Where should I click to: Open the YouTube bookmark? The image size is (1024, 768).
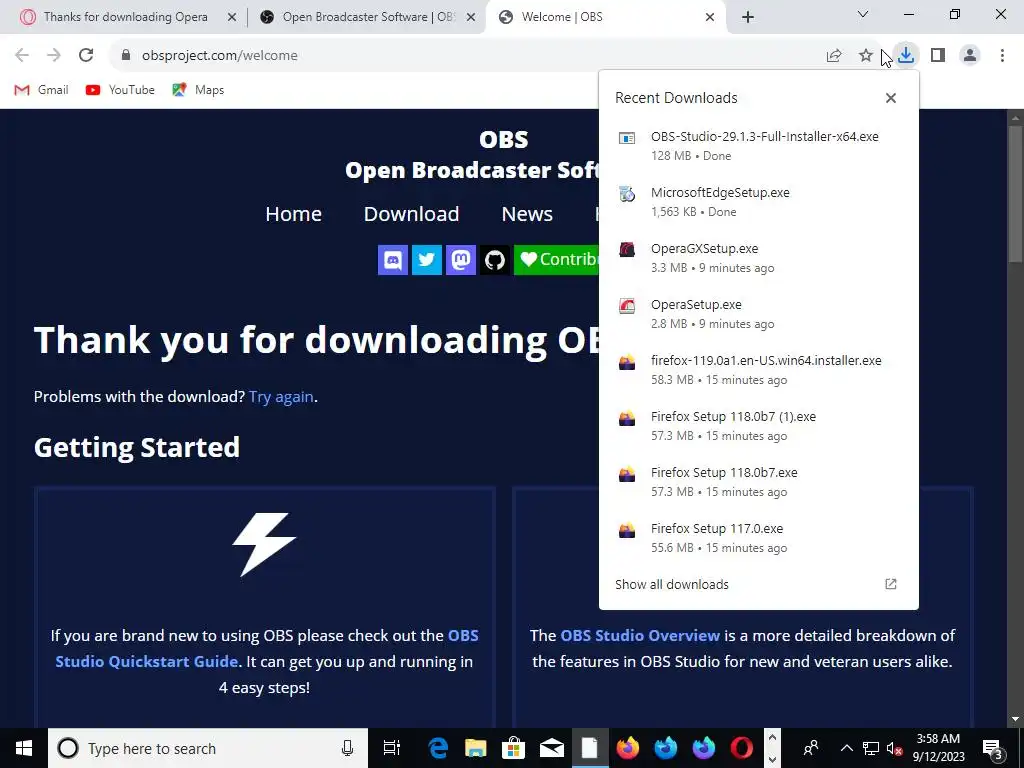[120, 90]
